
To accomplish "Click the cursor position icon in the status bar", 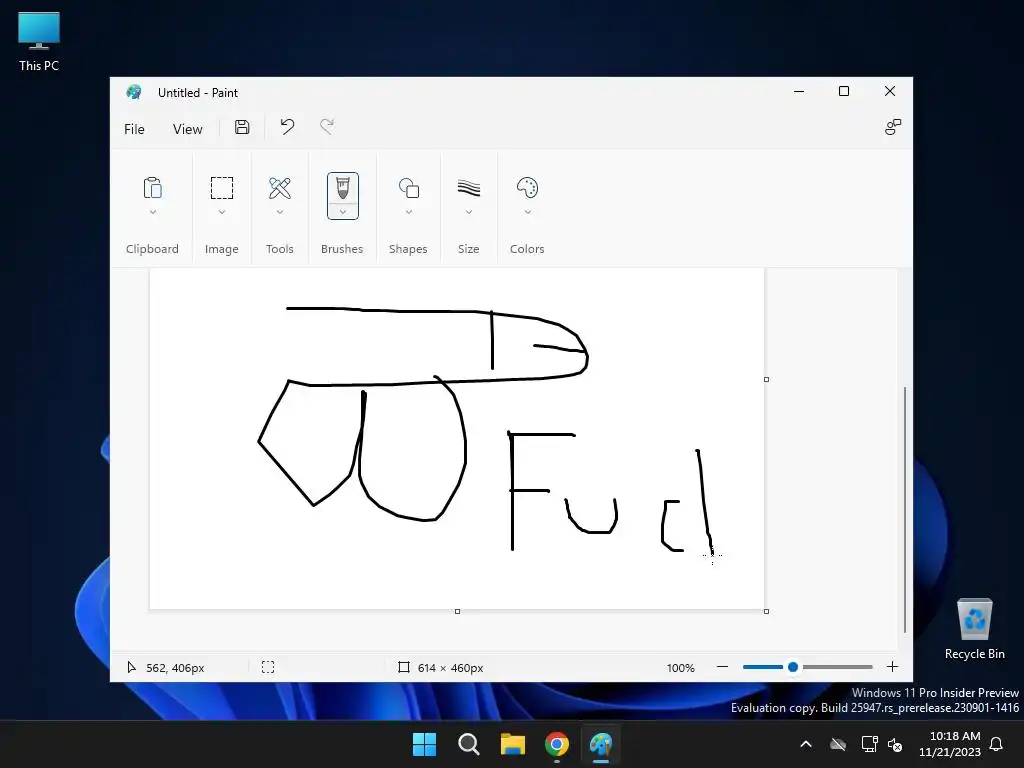I will tap(131, 667).
